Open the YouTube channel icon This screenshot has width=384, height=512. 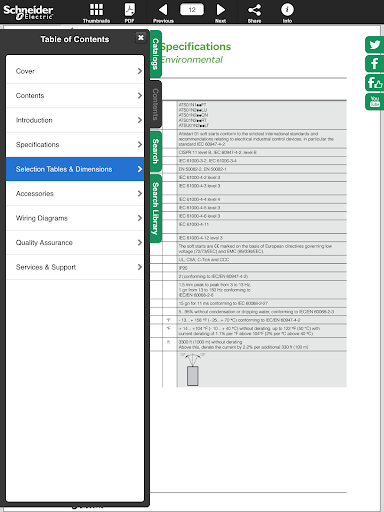[375, 102]
